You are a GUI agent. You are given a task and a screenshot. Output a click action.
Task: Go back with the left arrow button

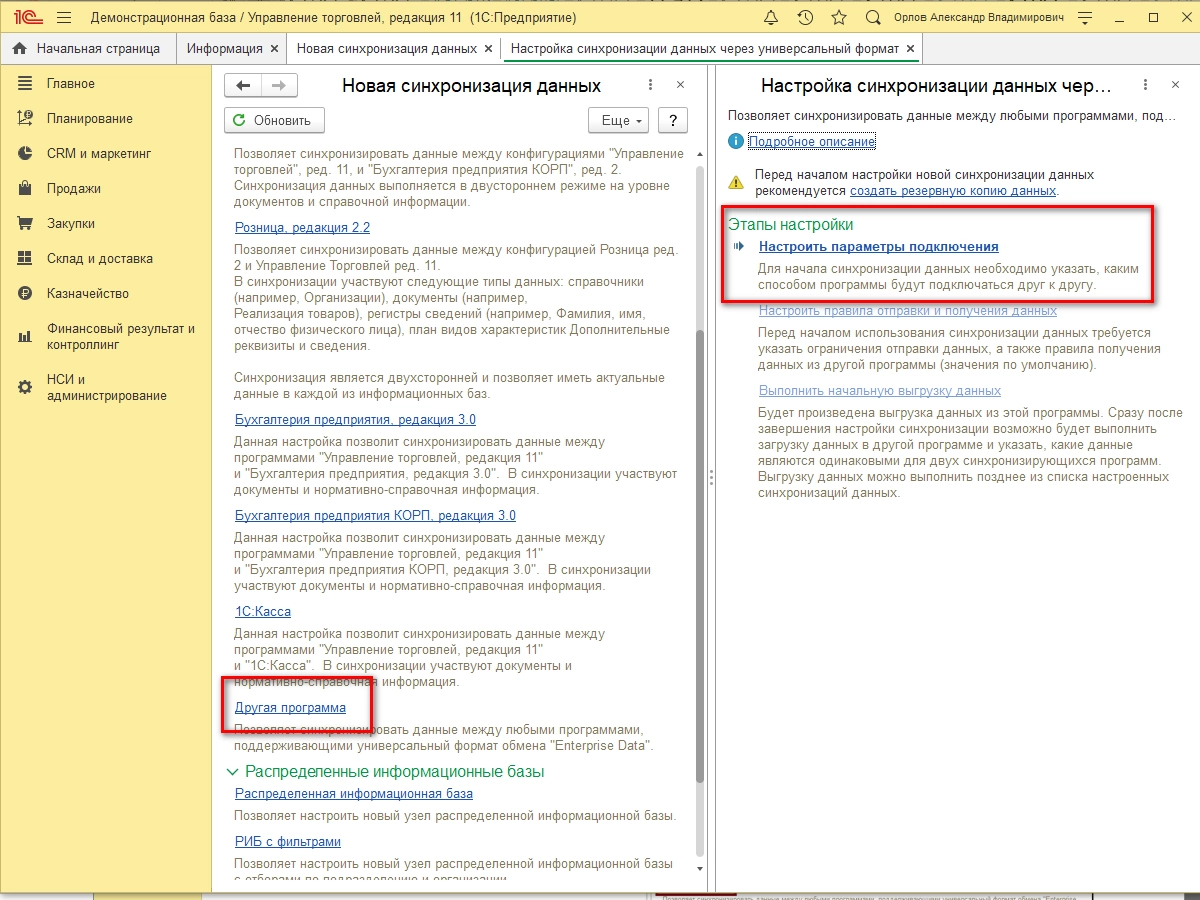click(243, 86)
